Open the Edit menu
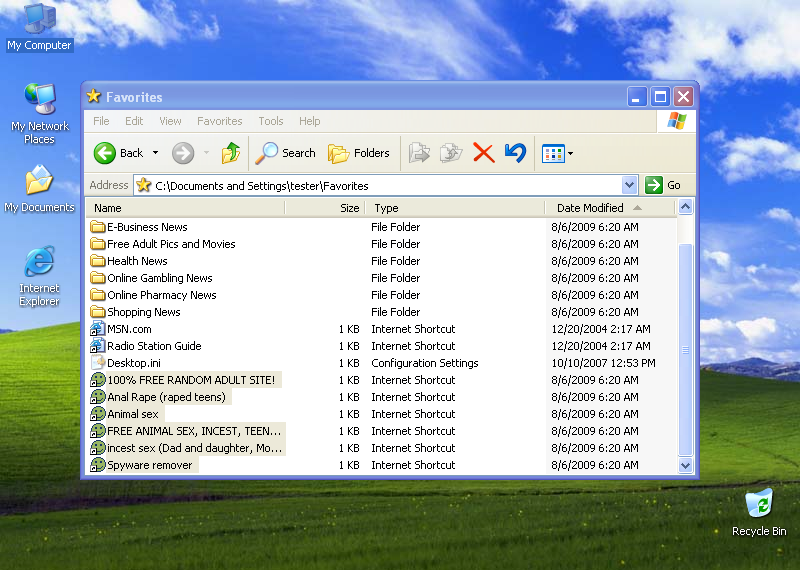The width and height of the screenshot is (800, 570). (134, 121)
